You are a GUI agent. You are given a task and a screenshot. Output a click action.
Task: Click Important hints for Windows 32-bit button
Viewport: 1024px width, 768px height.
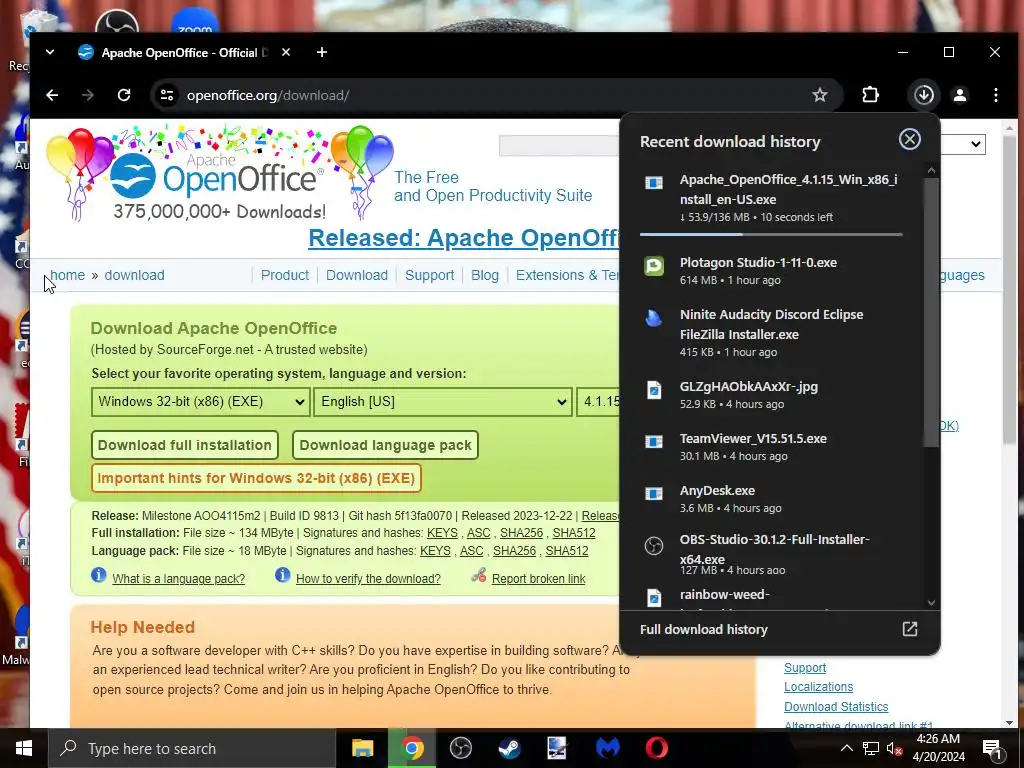(x=256, y=478)
